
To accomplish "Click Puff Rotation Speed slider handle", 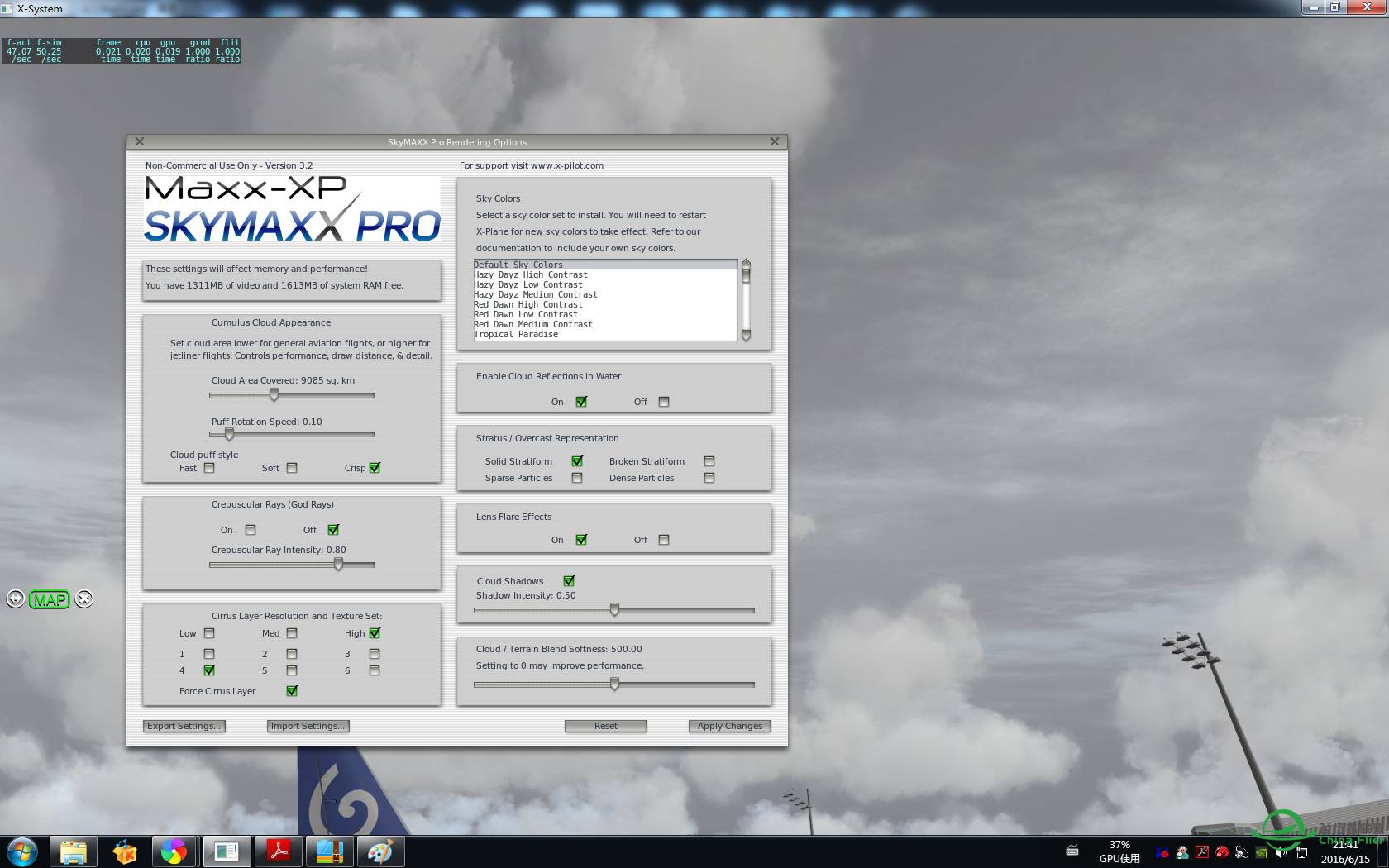I will click(229, 434).
